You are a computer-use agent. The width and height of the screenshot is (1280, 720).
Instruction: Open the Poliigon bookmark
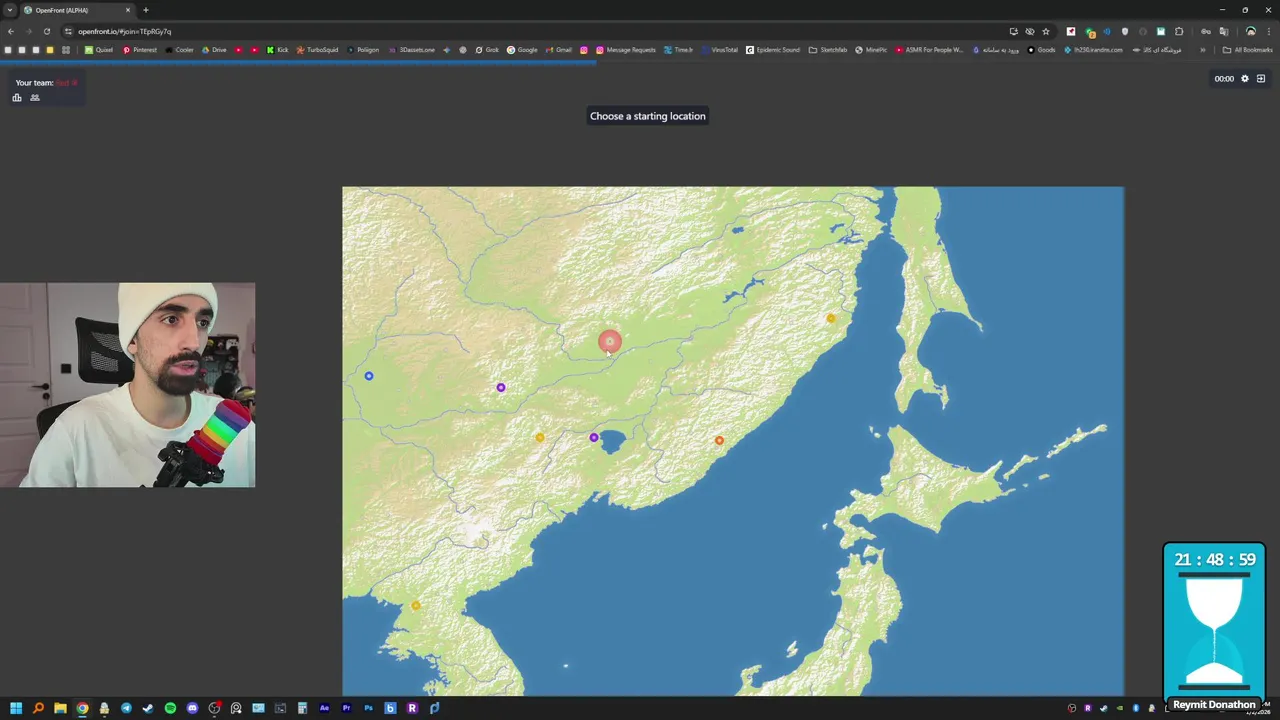pos(363,49)
